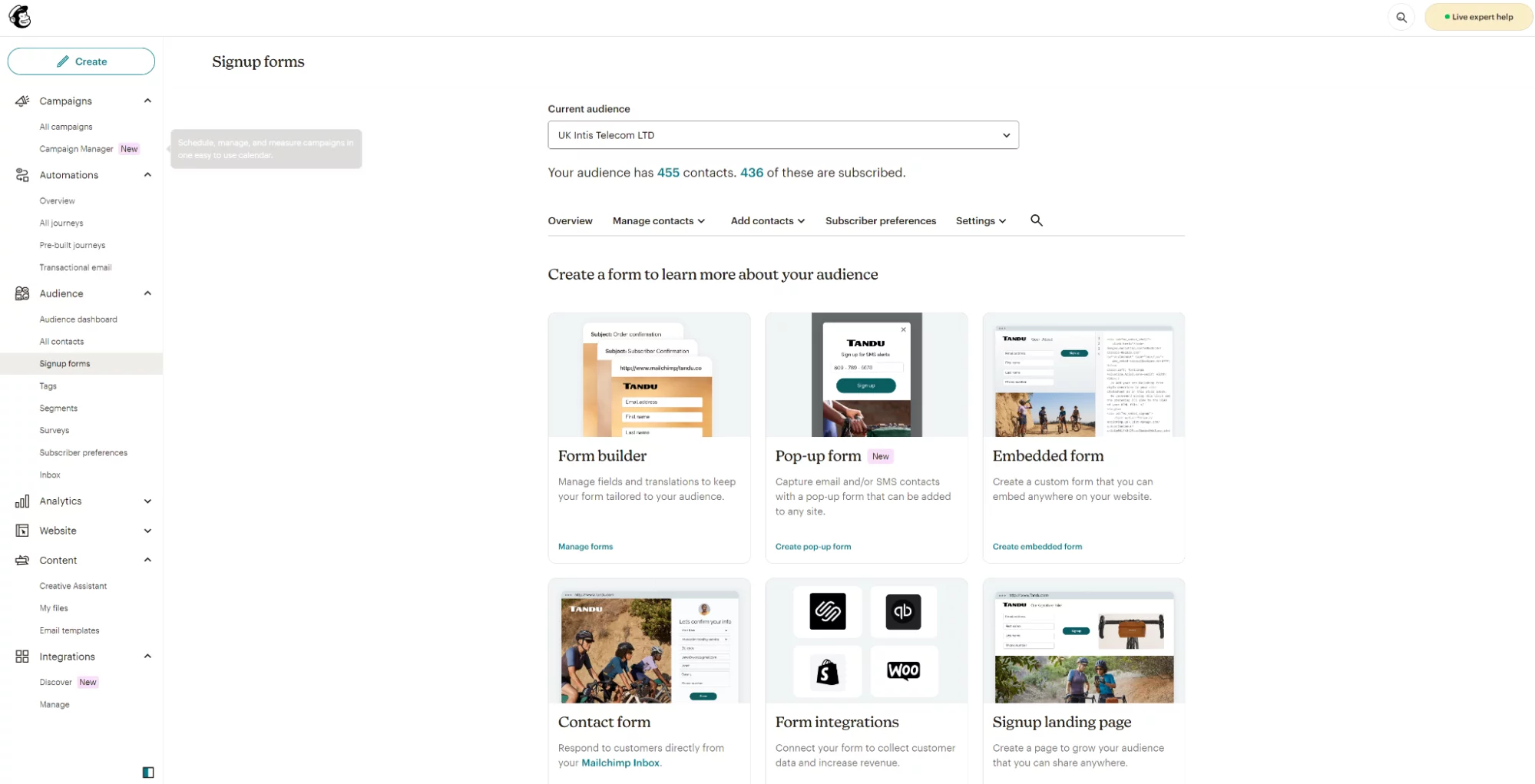Click the Analytics bar chart icon
Viewport: 1535px width, 784px height.
pyautogui.click(x=22, y=501)
